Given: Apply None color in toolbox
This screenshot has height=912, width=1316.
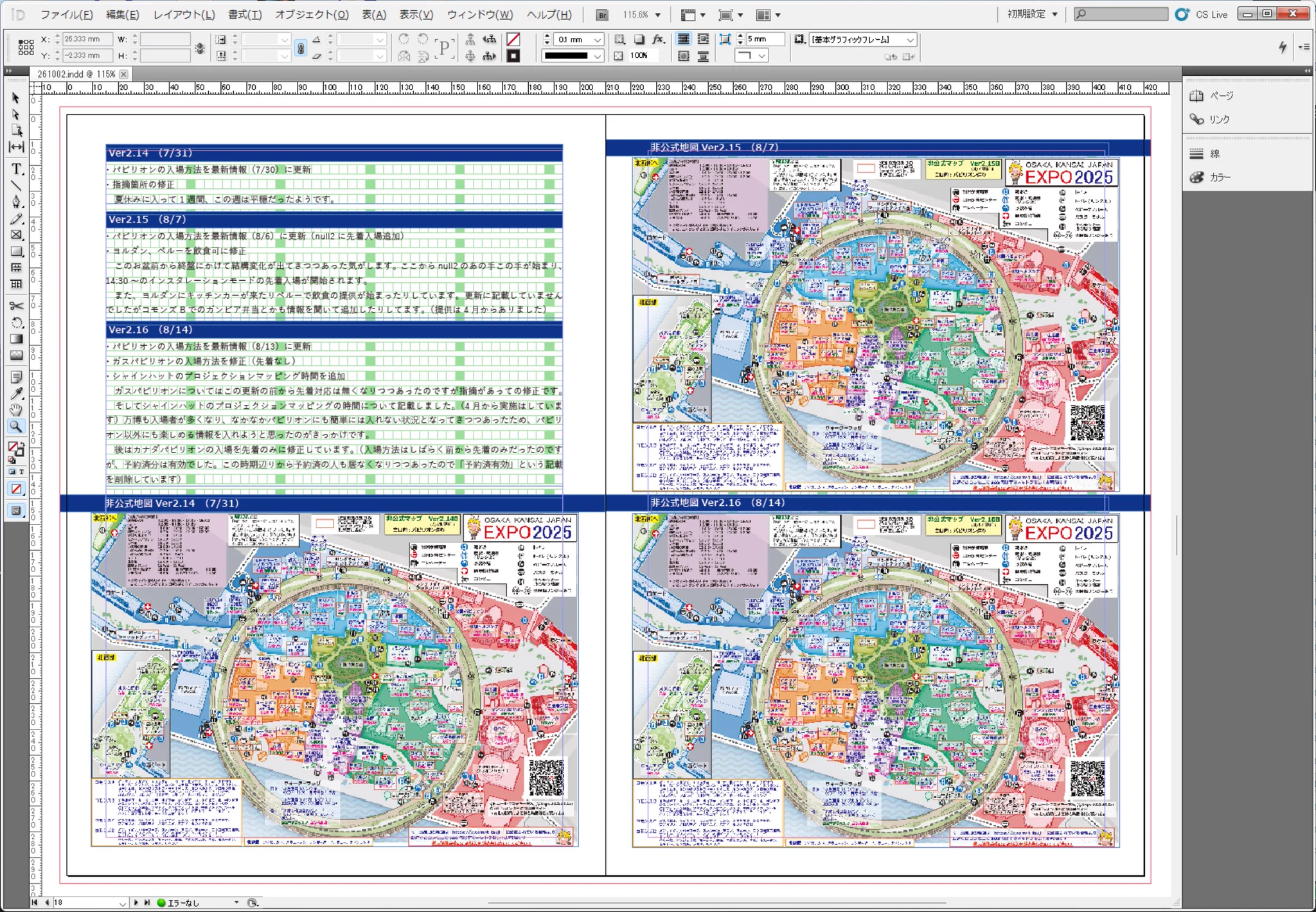Looking at the screenshot, I should click(x=16, y=490).
